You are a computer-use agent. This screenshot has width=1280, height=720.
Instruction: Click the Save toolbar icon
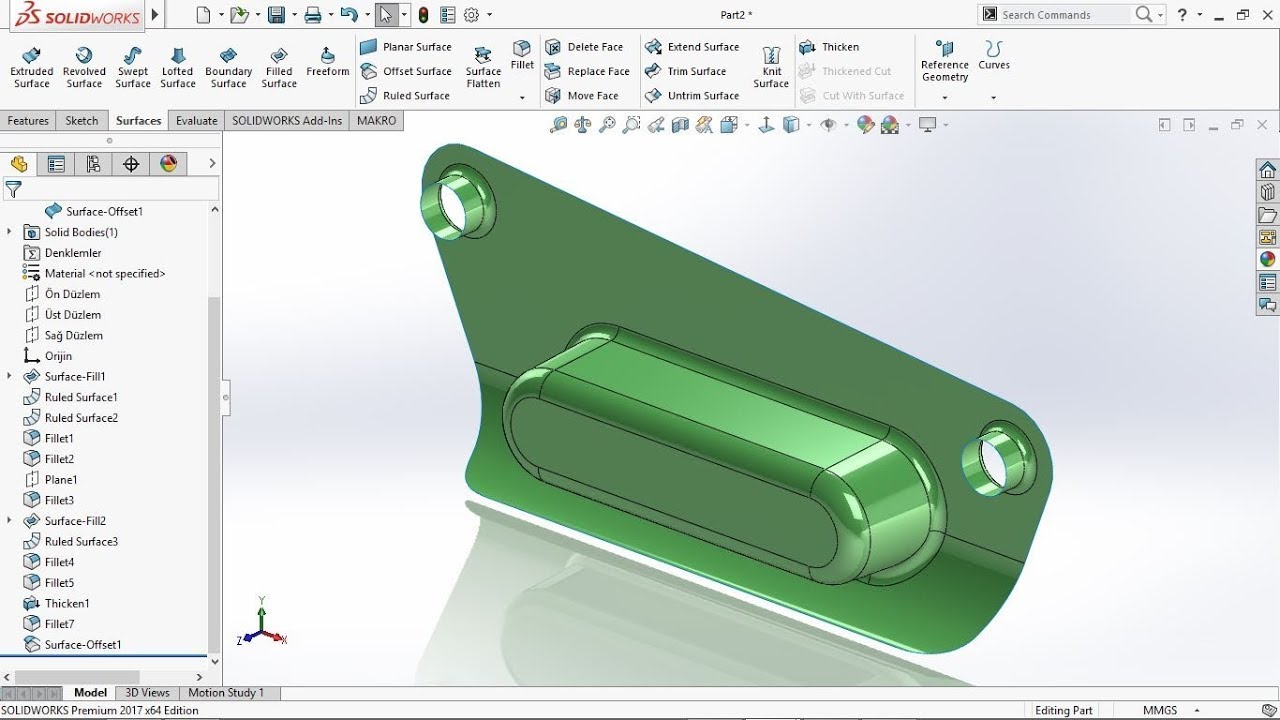(x=276, y=15)
